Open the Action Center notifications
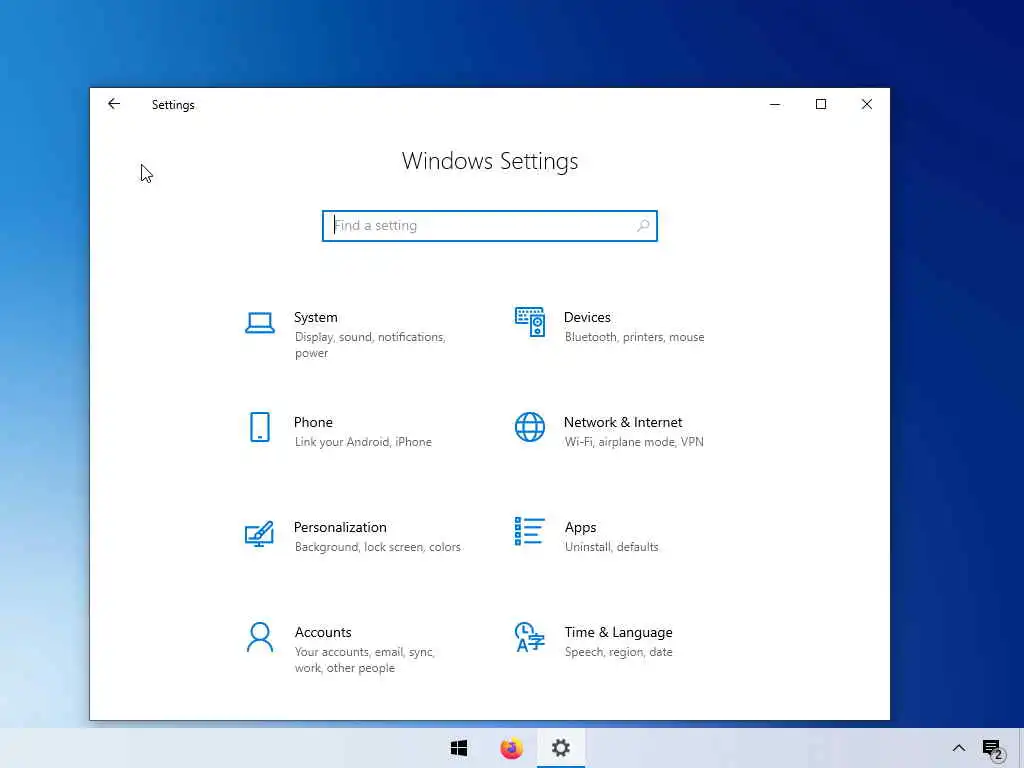The image size is (1024, 768). tap(993, 749)
